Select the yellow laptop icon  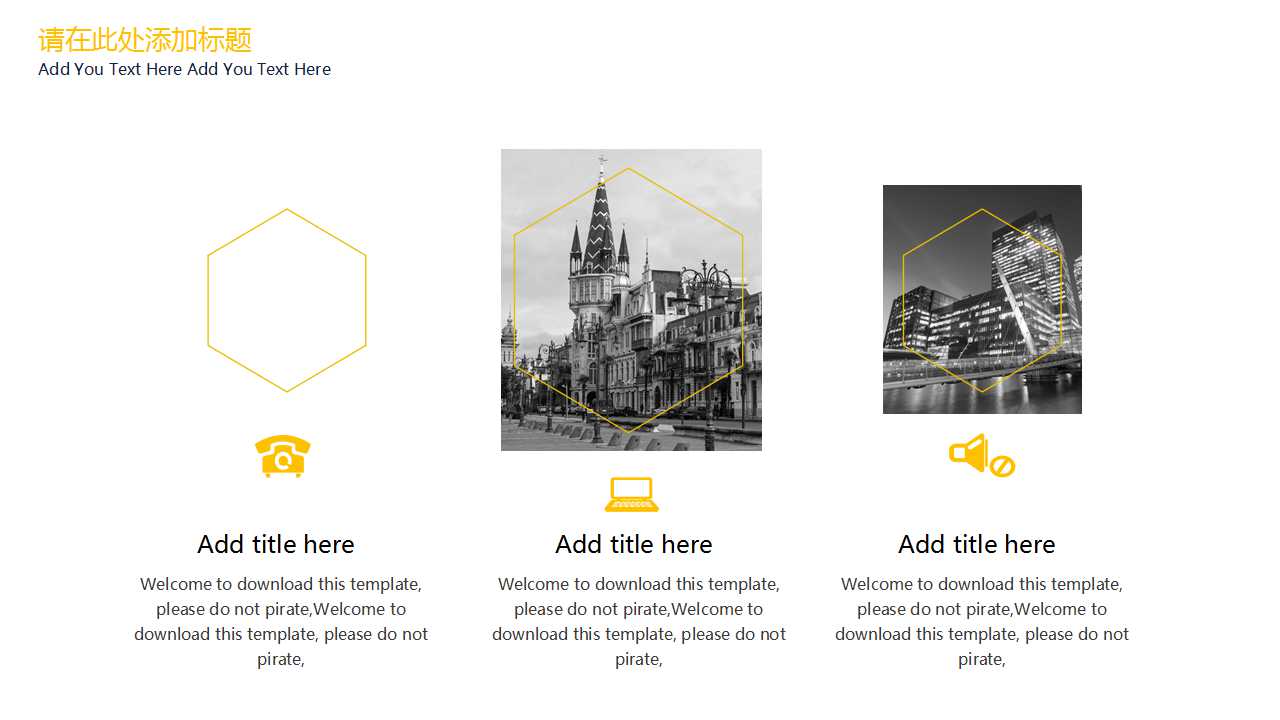632,494
